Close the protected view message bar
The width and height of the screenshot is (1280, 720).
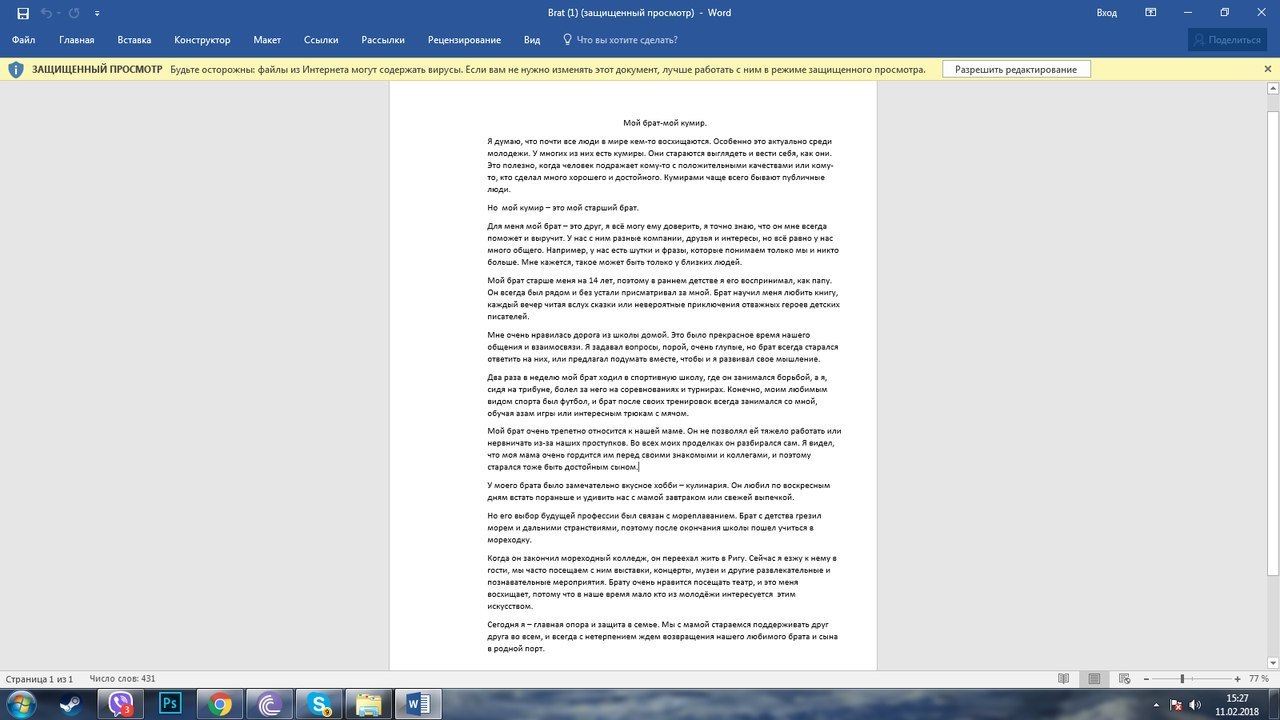click(x=1268, y=69)
